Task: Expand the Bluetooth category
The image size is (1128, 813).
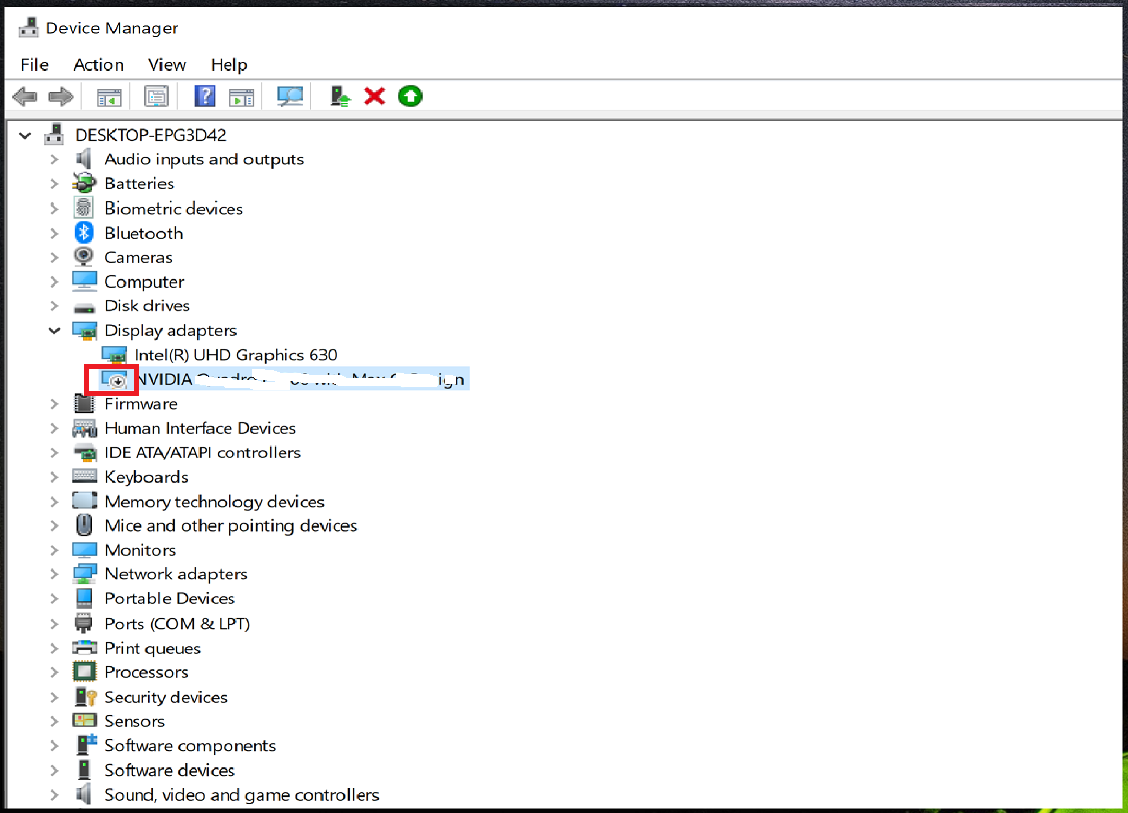Action: [55, 233]
